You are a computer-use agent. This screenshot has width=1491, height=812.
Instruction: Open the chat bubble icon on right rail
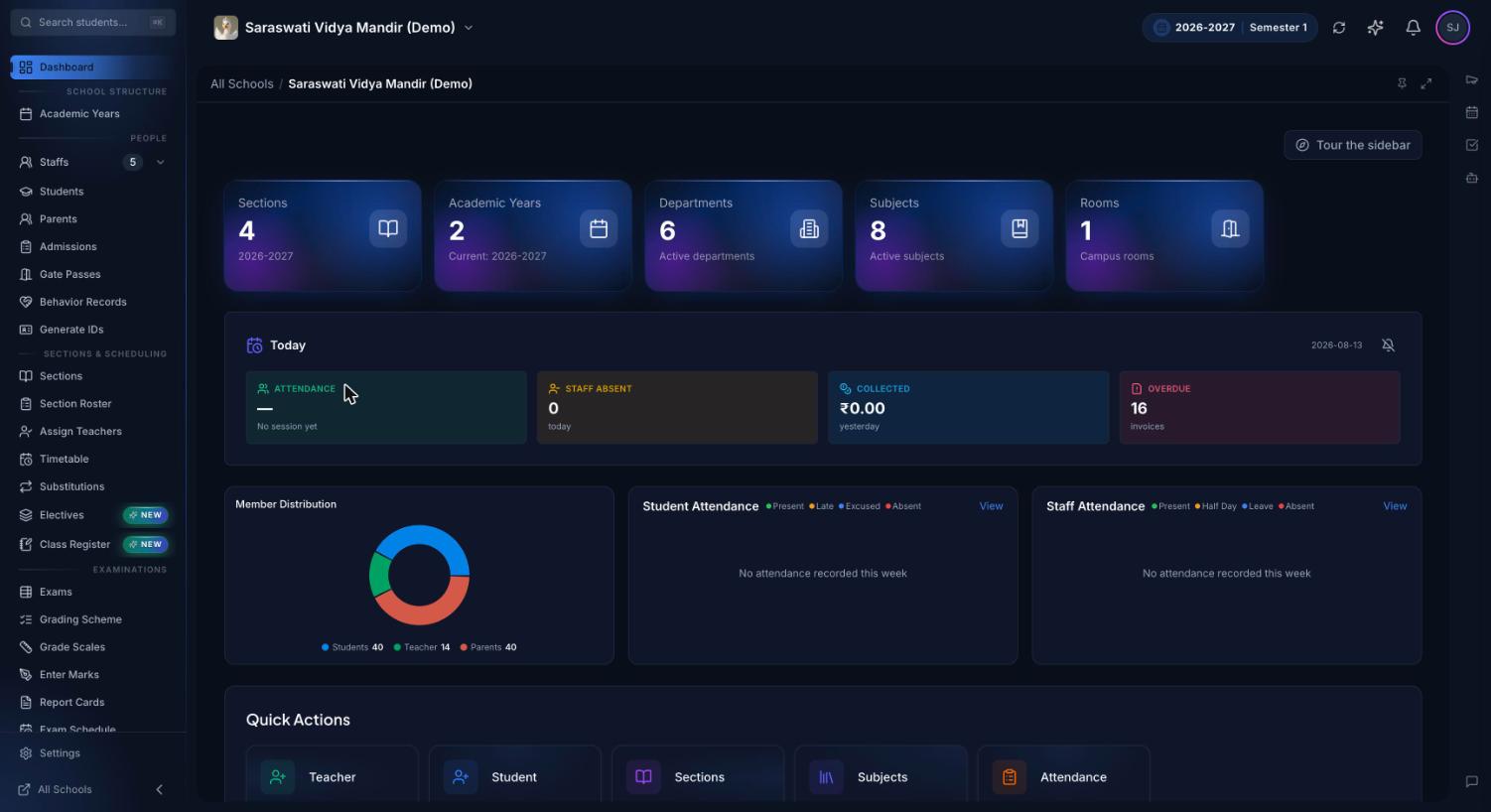(x=1472, y=781)
